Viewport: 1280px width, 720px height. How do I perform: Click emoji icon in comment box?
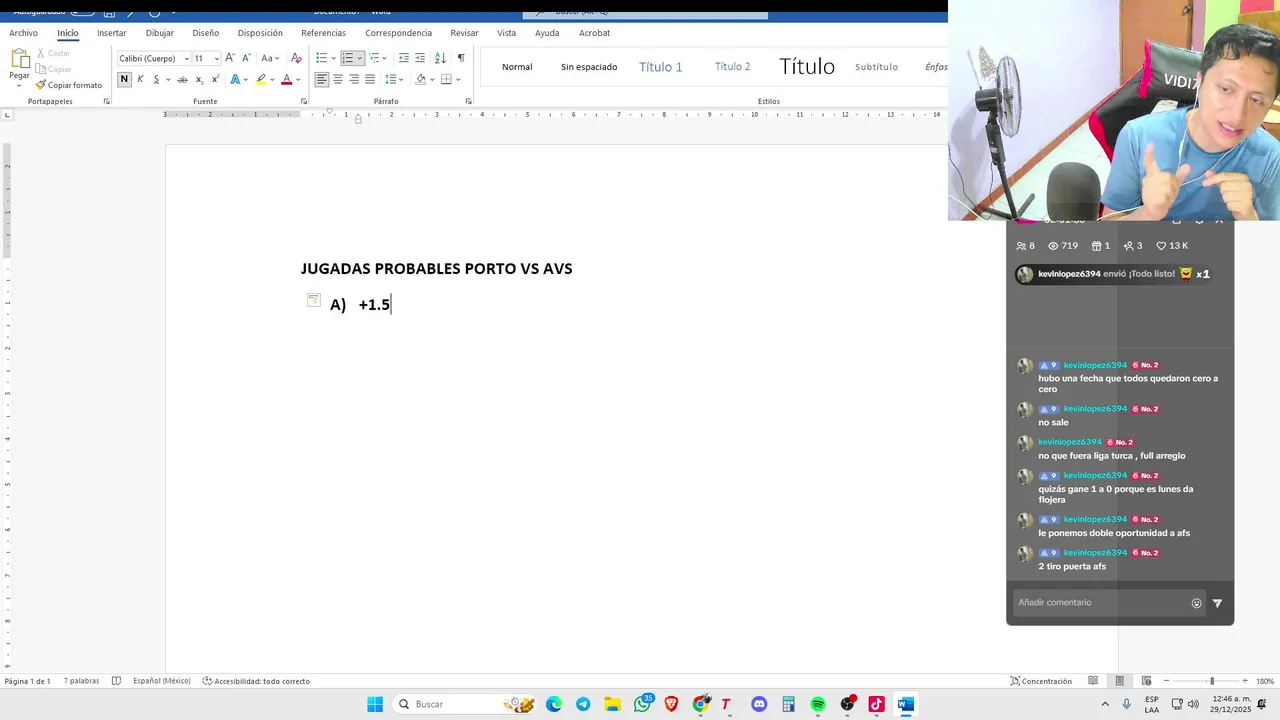click(1196, 603)
